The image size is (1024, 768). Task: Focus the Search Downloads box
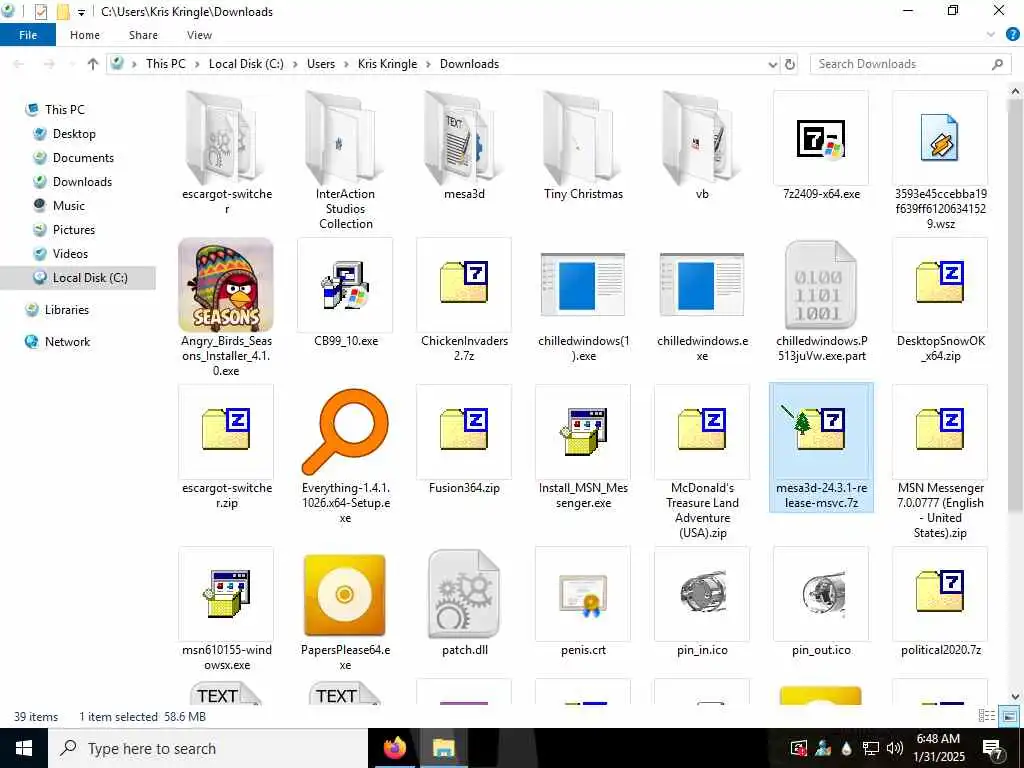910,64
